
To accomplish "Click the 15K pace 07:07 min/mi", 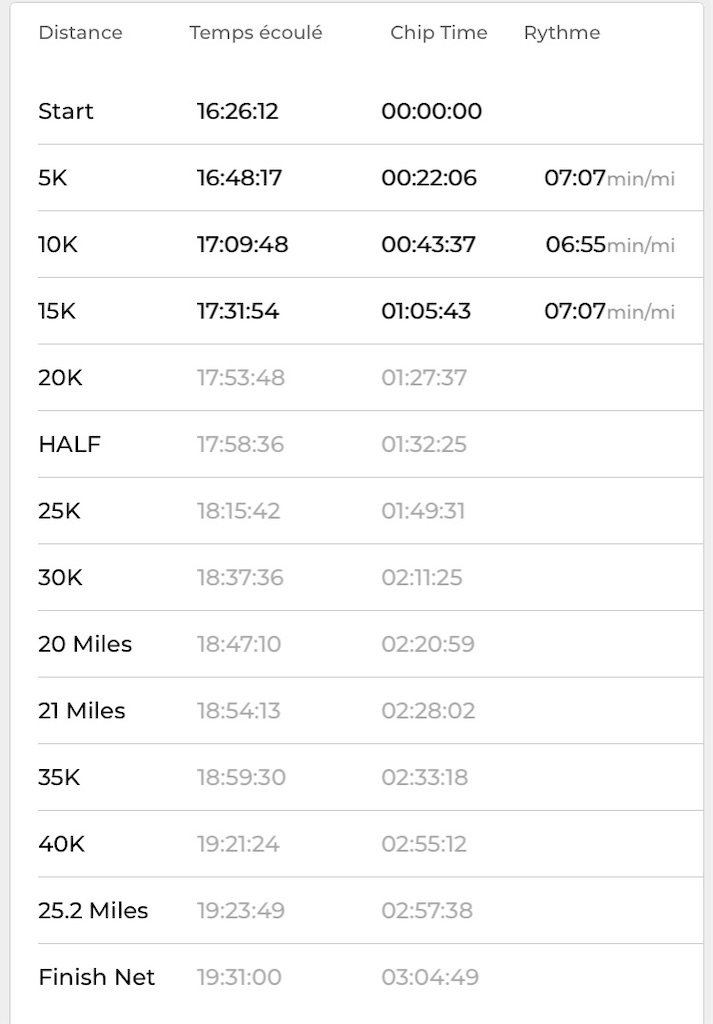I will click(609, 311).
